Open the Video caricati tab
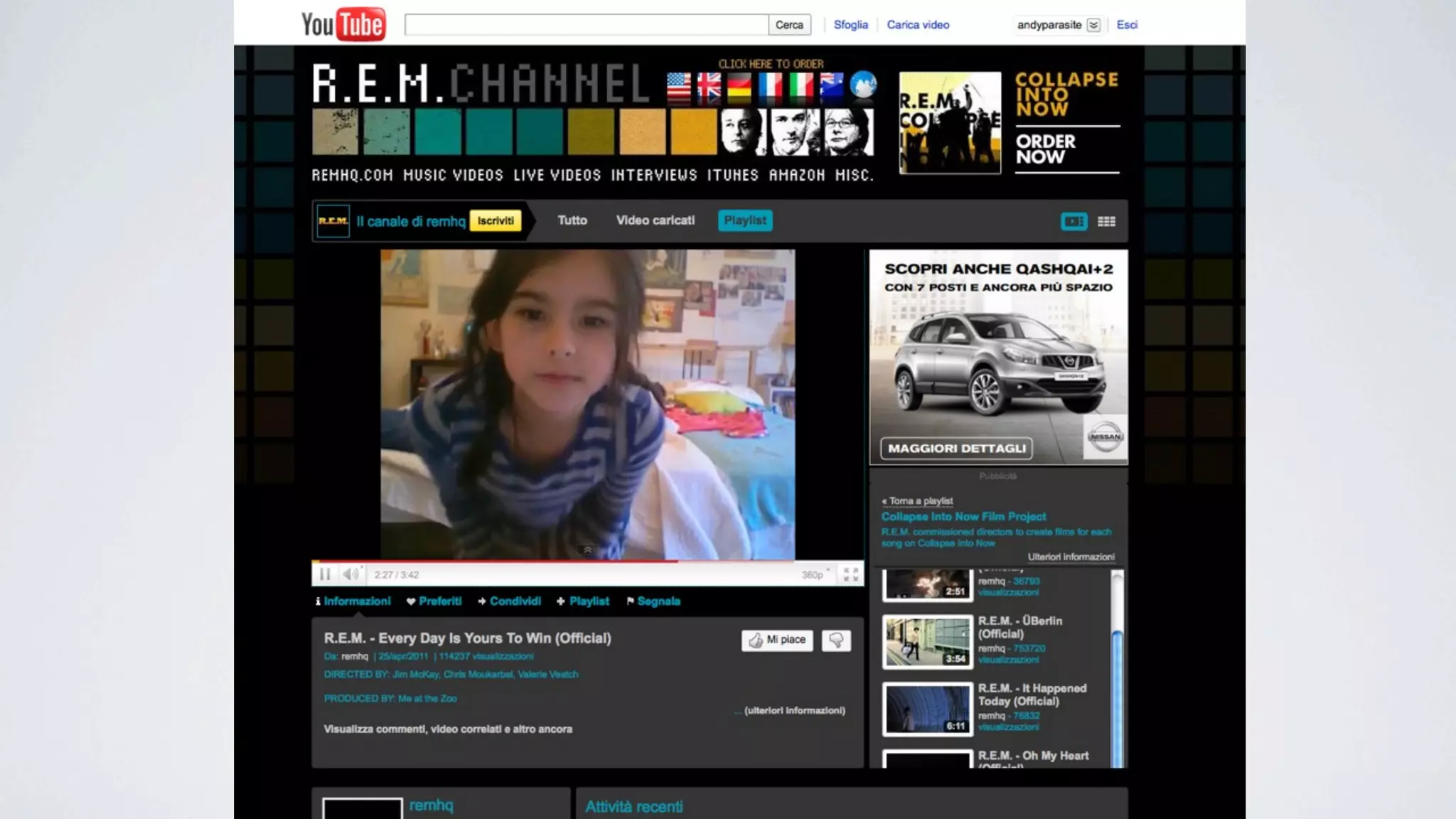 coord(655,220)
